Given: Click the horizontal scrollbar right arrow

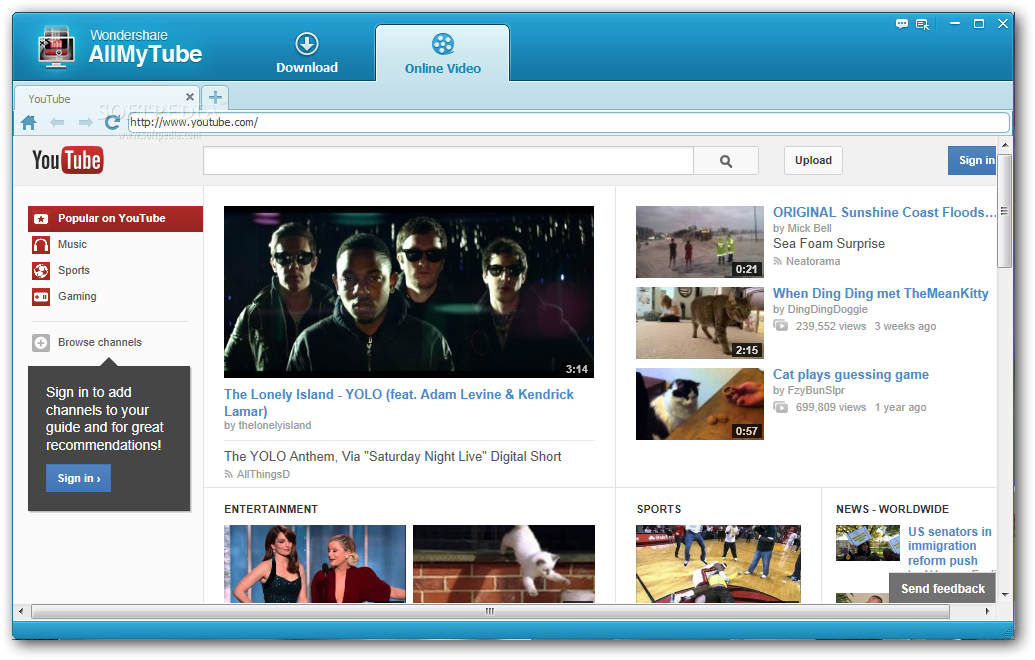Looking at the screenshot, I should [x=987, y=612].
